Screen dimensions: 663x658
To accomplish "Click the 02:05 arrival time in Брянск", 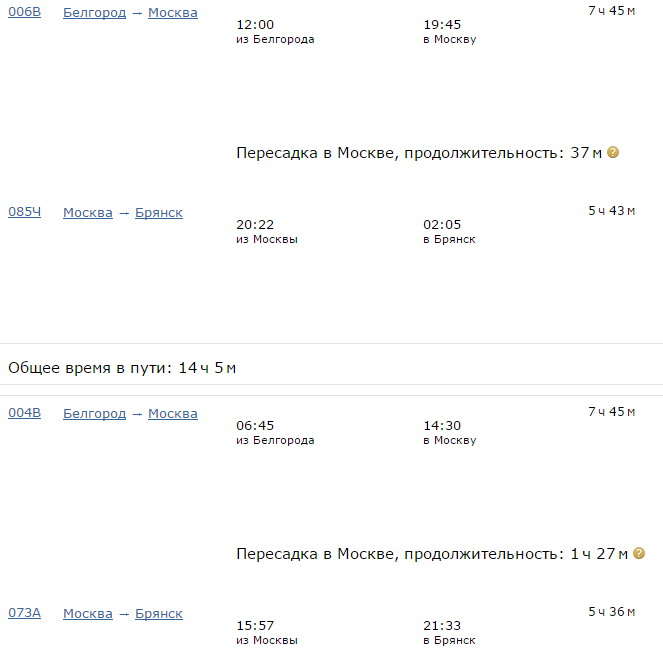I will coord(442,225).
